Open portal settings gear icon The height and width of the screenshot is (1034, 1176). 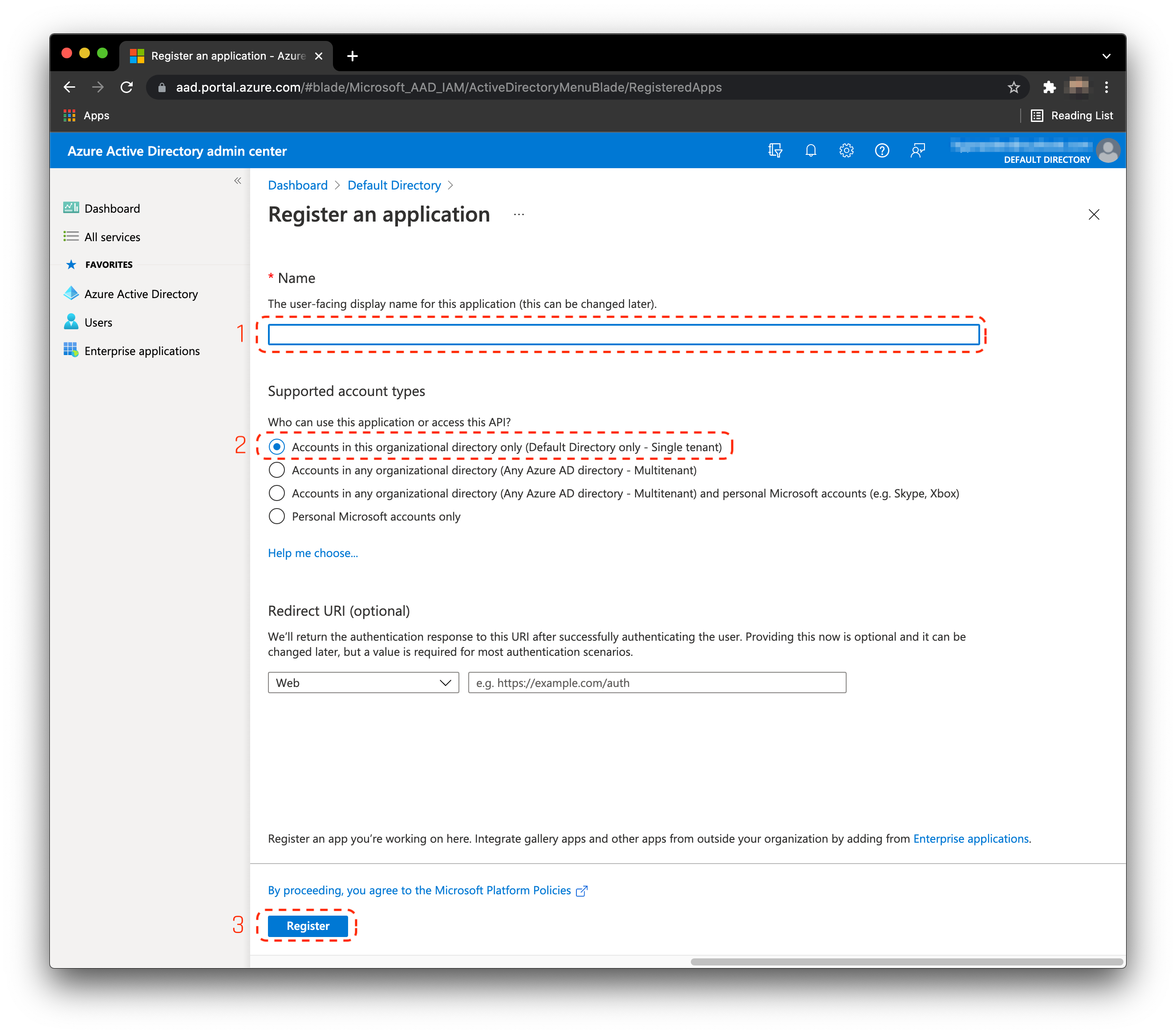click(x=846, y=151)
